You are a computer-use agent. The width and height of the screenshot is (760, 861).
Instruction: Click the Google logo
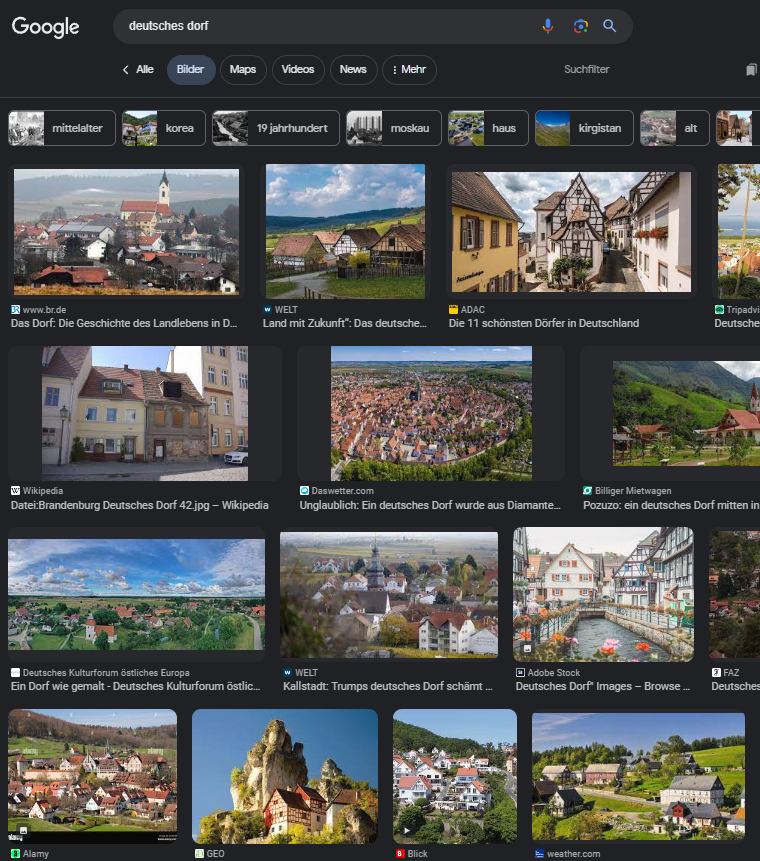pyautogui.click(x=46, y=26)
